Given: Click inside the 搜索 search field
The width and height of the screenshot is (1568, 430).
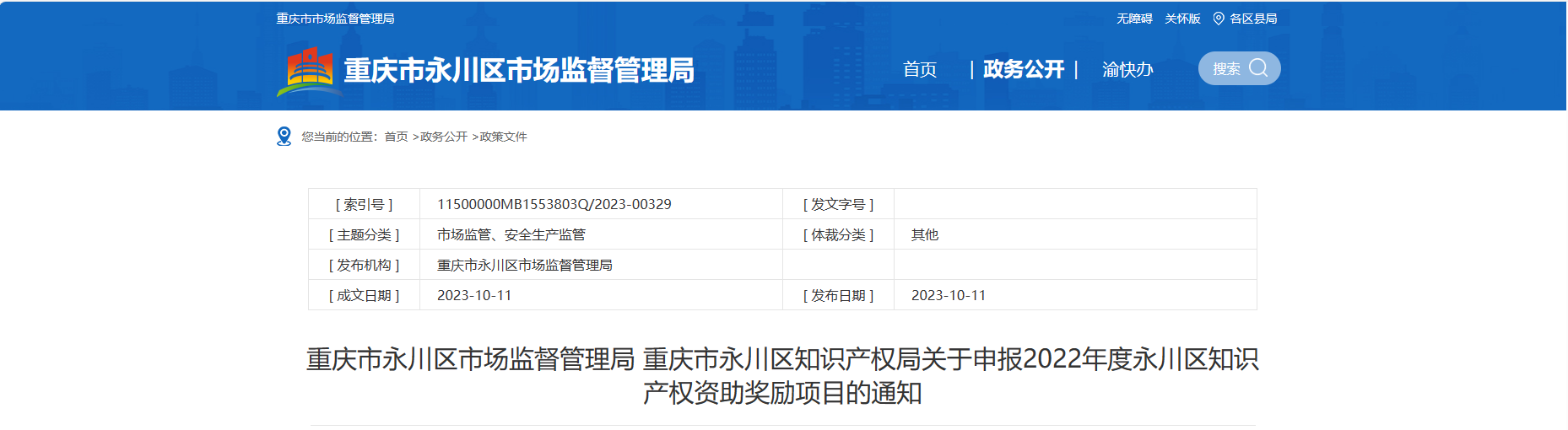Looking at the screenshot, I should (x=1226, y=69).
